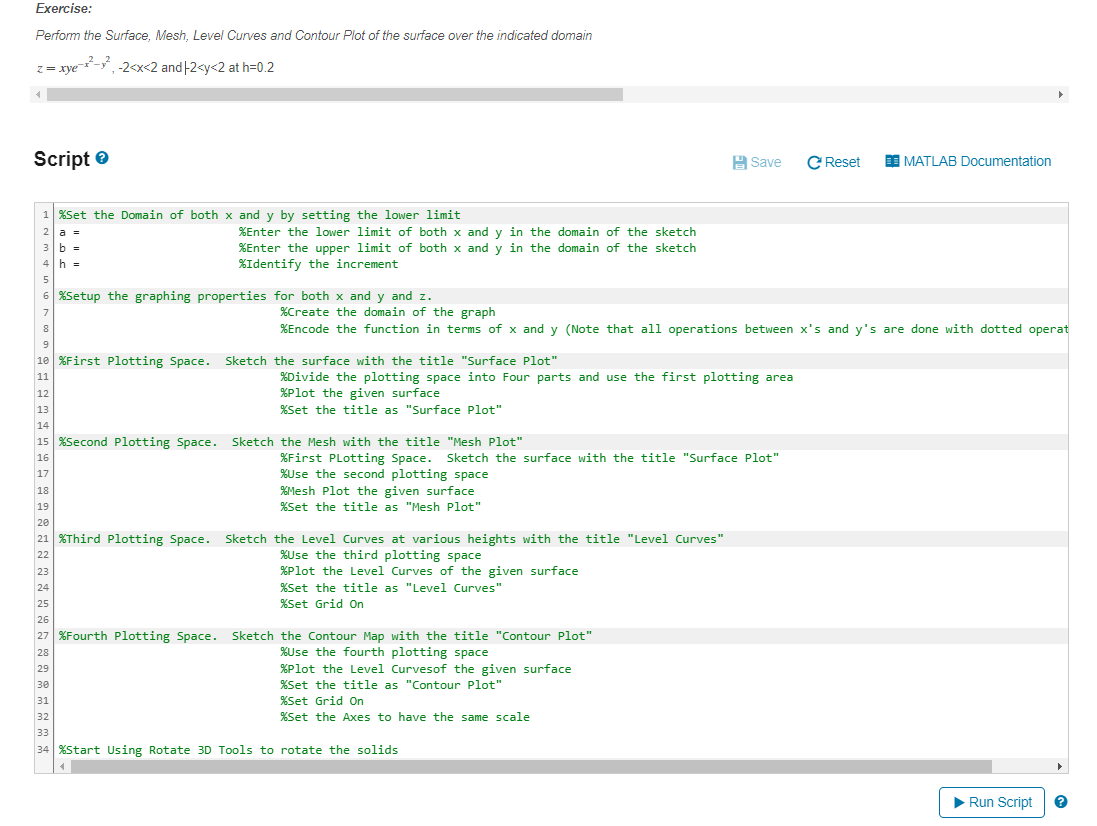Click the "%Set the title as "Level Curves"" comment
The width and height of the screenshot is (1097, 826).
[391, 588]
